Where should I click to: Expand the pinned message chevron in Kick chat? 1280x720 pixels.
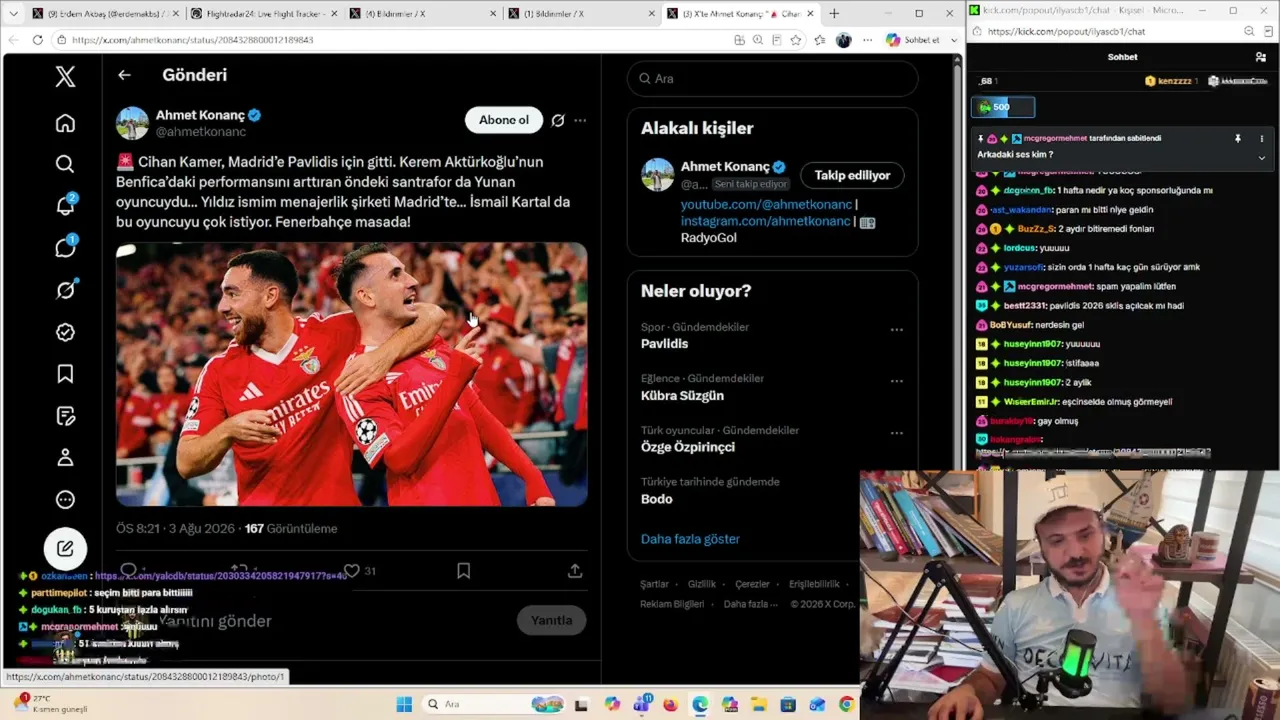pos(1261,157)
